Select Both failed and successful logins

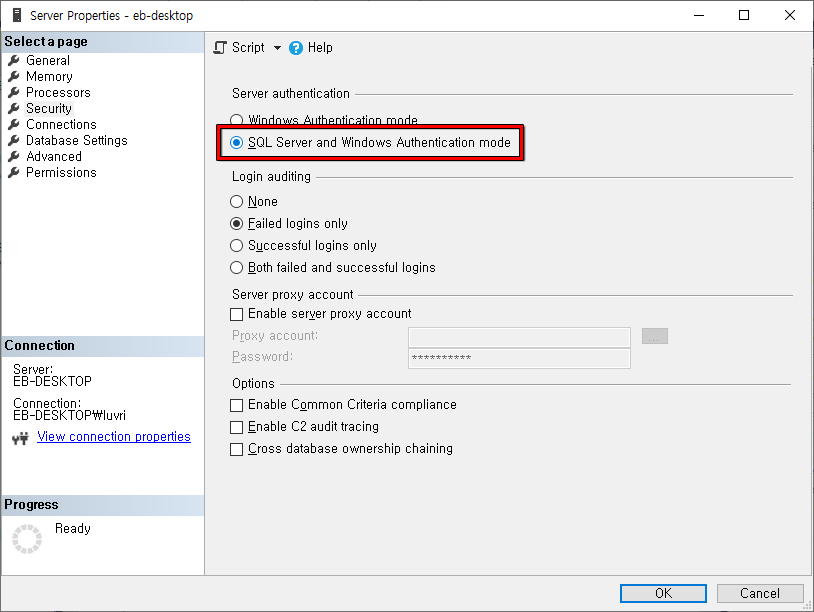pyautogui.click(x=236, y=268)
